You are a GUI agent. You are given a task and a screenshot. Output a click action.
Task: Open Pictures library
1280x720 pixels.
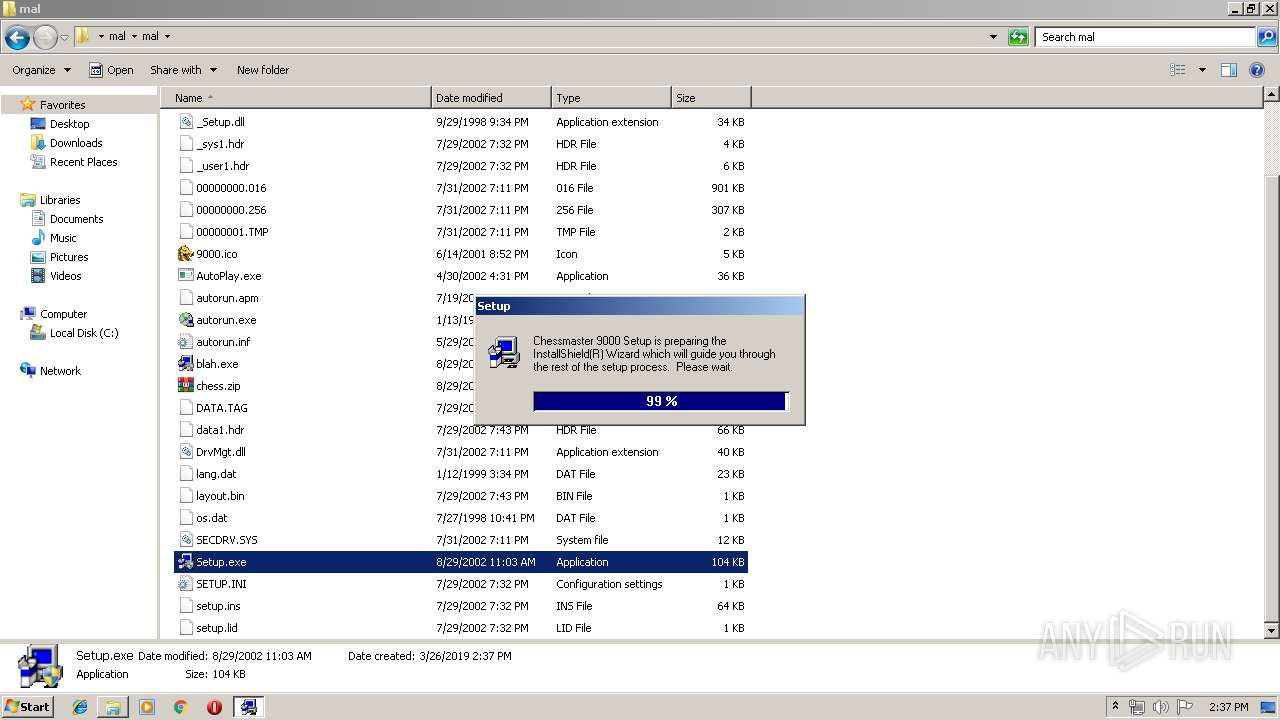click(69, 257)
